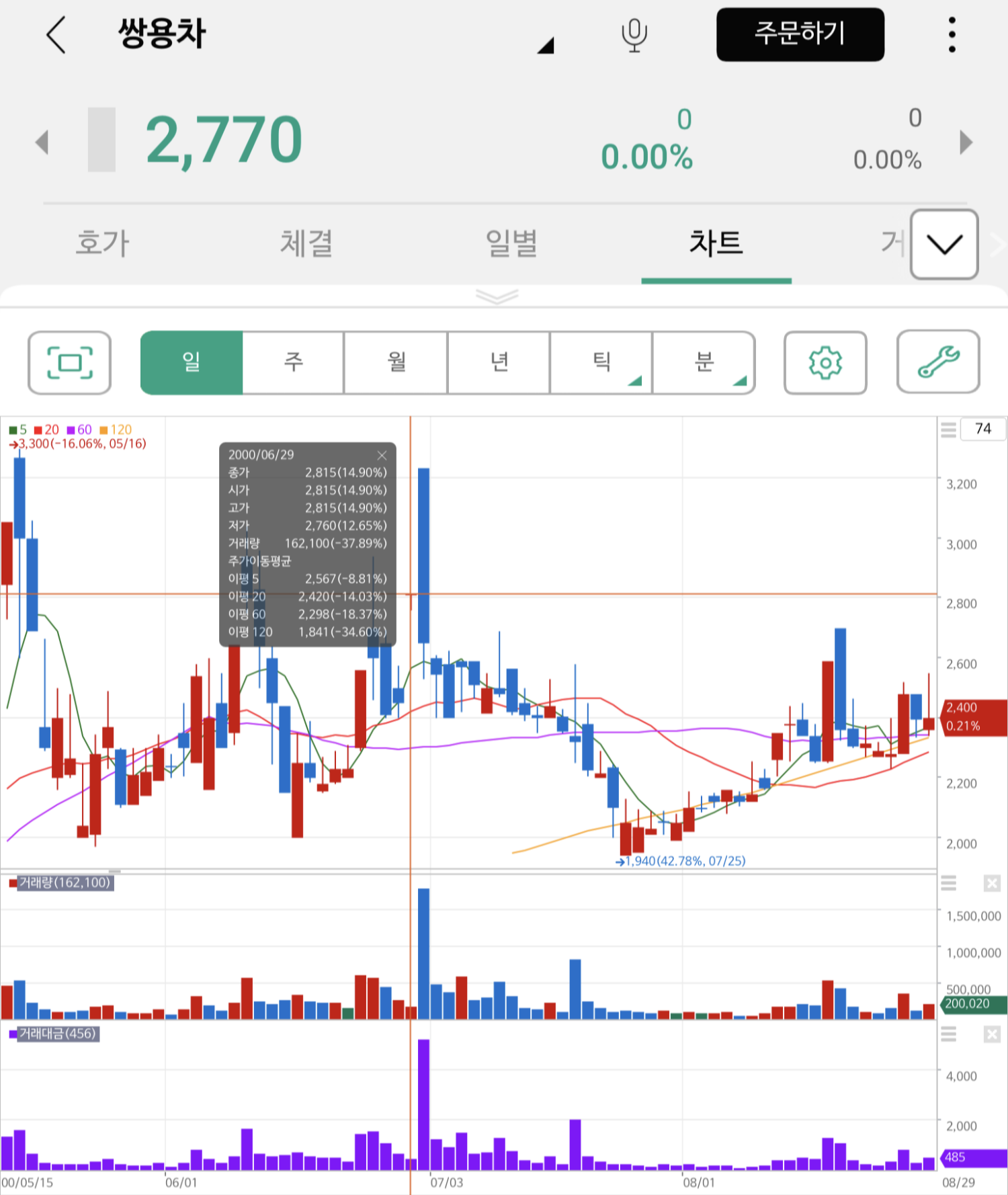This screenshot has width=1008, height=1195.
Task: Open the three-dot more options menu
Action: [952, 35]
